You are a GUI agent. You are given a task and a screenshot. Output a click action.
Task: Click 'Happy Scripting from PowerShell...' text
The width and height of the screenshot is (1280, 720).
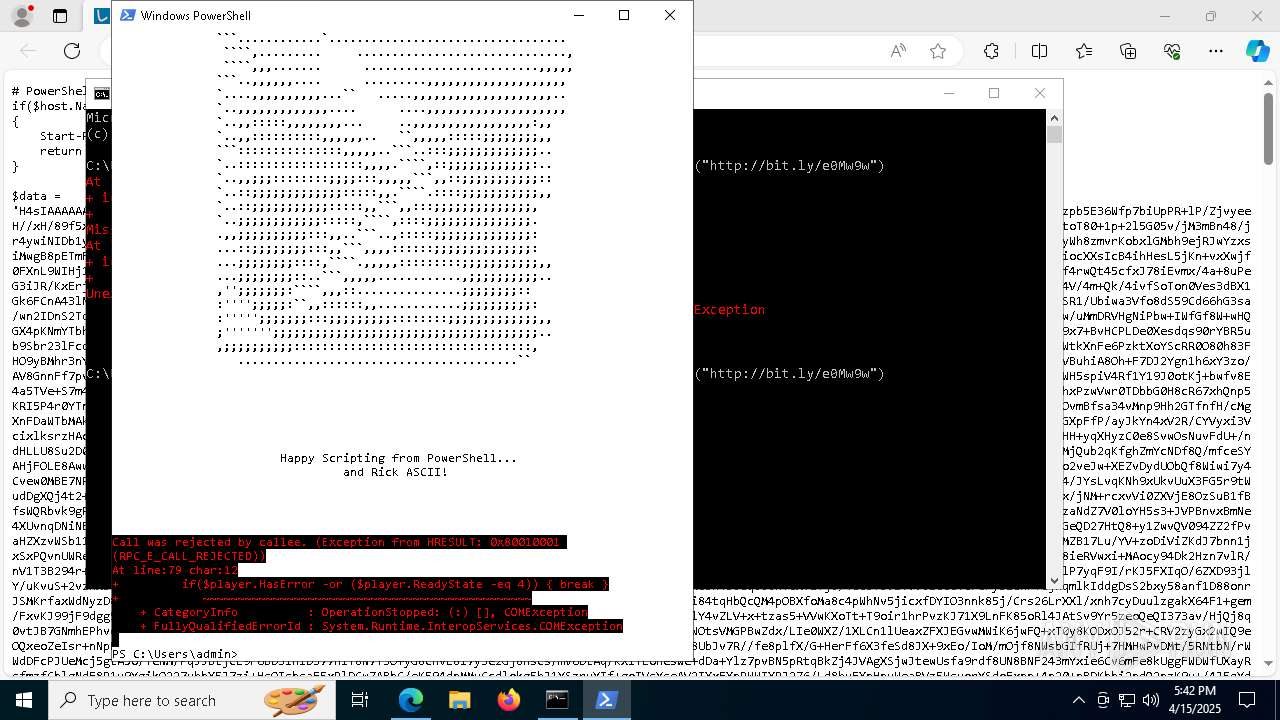pos(398,458)
